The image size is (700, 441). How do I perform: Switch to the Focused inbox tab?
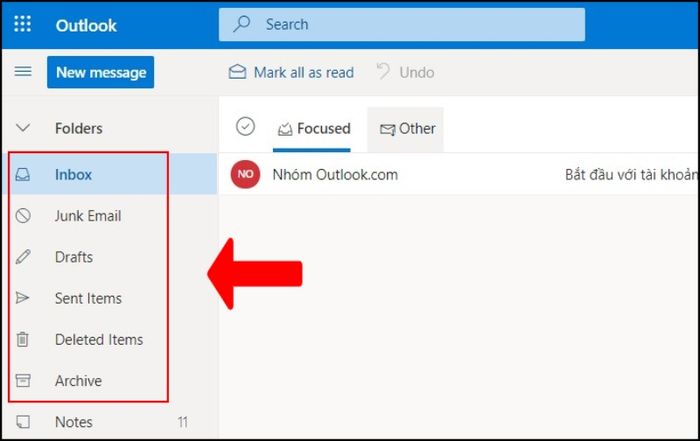coord(314,129)
